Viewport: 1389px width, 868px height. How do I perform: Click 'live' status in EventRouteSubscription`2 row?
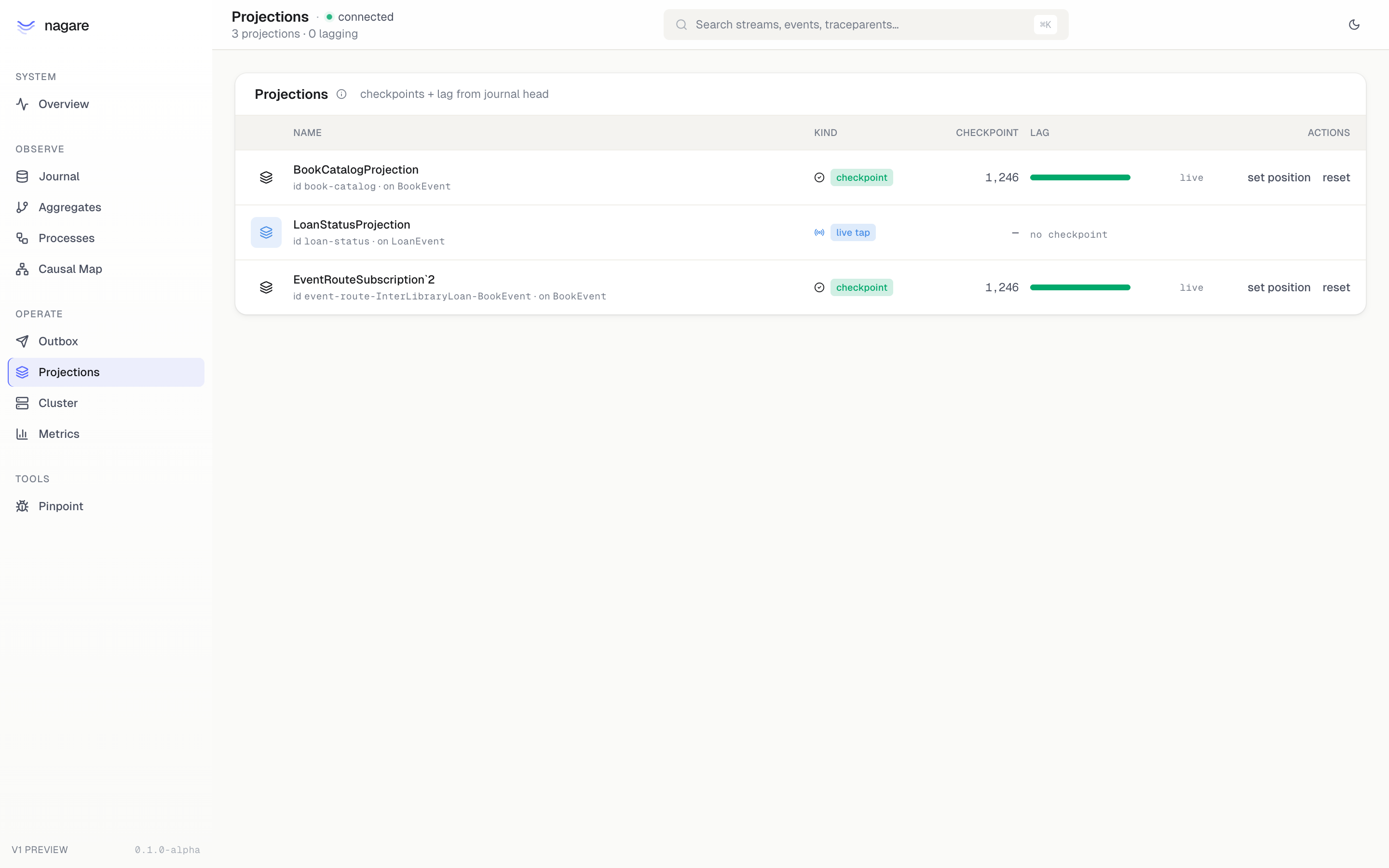coord(1192,287)
